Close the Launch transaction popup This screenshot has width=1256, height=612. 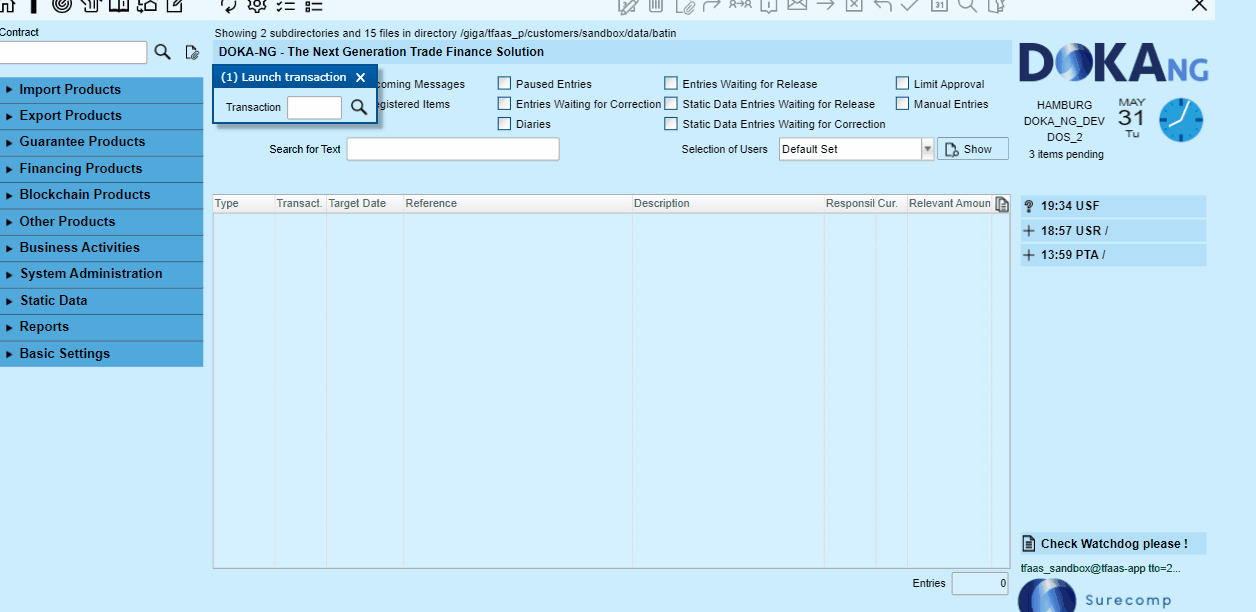(x=360, y=77)
